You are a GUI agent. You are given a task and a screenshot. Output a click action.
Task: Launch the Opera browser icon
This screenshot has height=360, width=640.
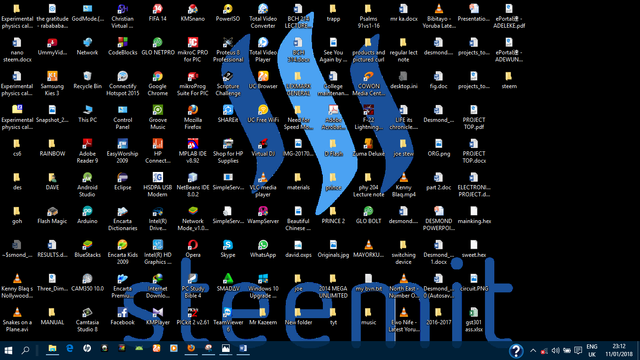click(193, 249)
